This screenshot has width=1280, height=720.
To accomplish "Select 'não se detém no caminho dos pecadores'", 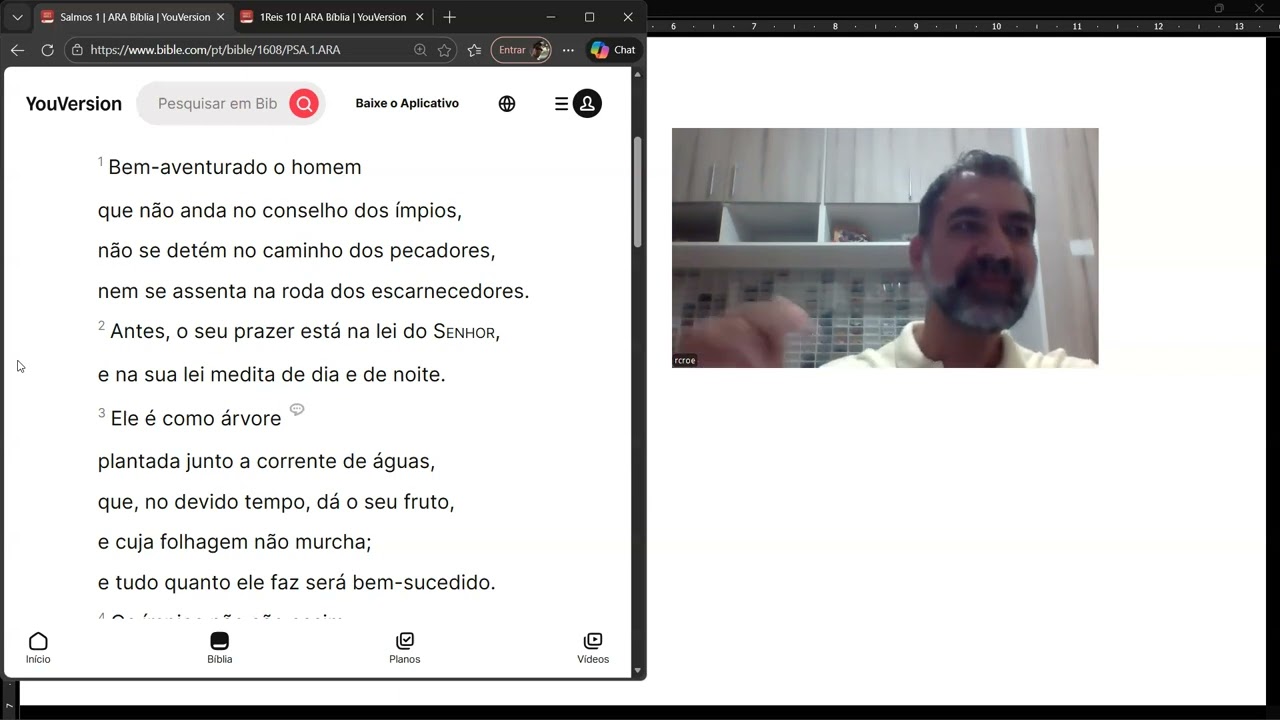I will point(297,251).
